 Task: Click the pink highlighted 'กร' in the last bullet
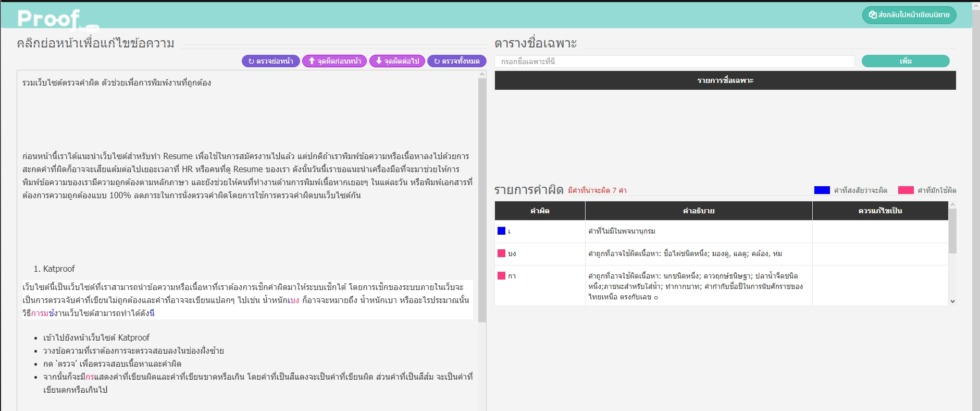[x=89, y=377]
